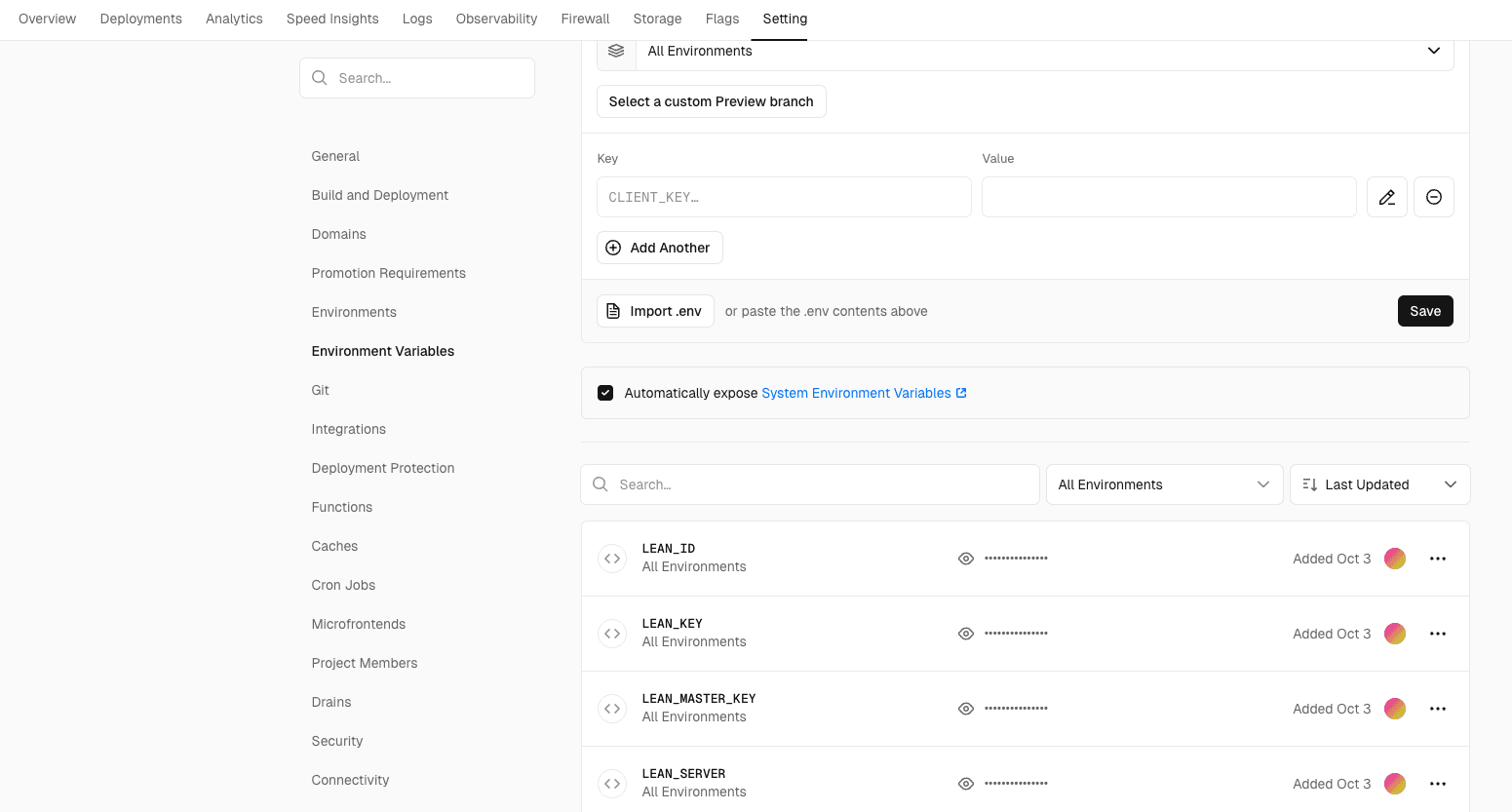Click the user avatar on LEAN_KEY row

point(1395,634)
